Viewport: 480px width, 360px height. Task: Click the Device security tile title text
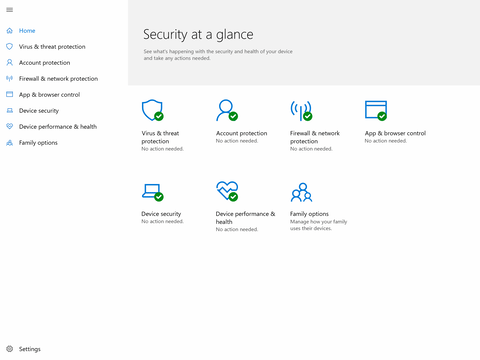(161, 214)
